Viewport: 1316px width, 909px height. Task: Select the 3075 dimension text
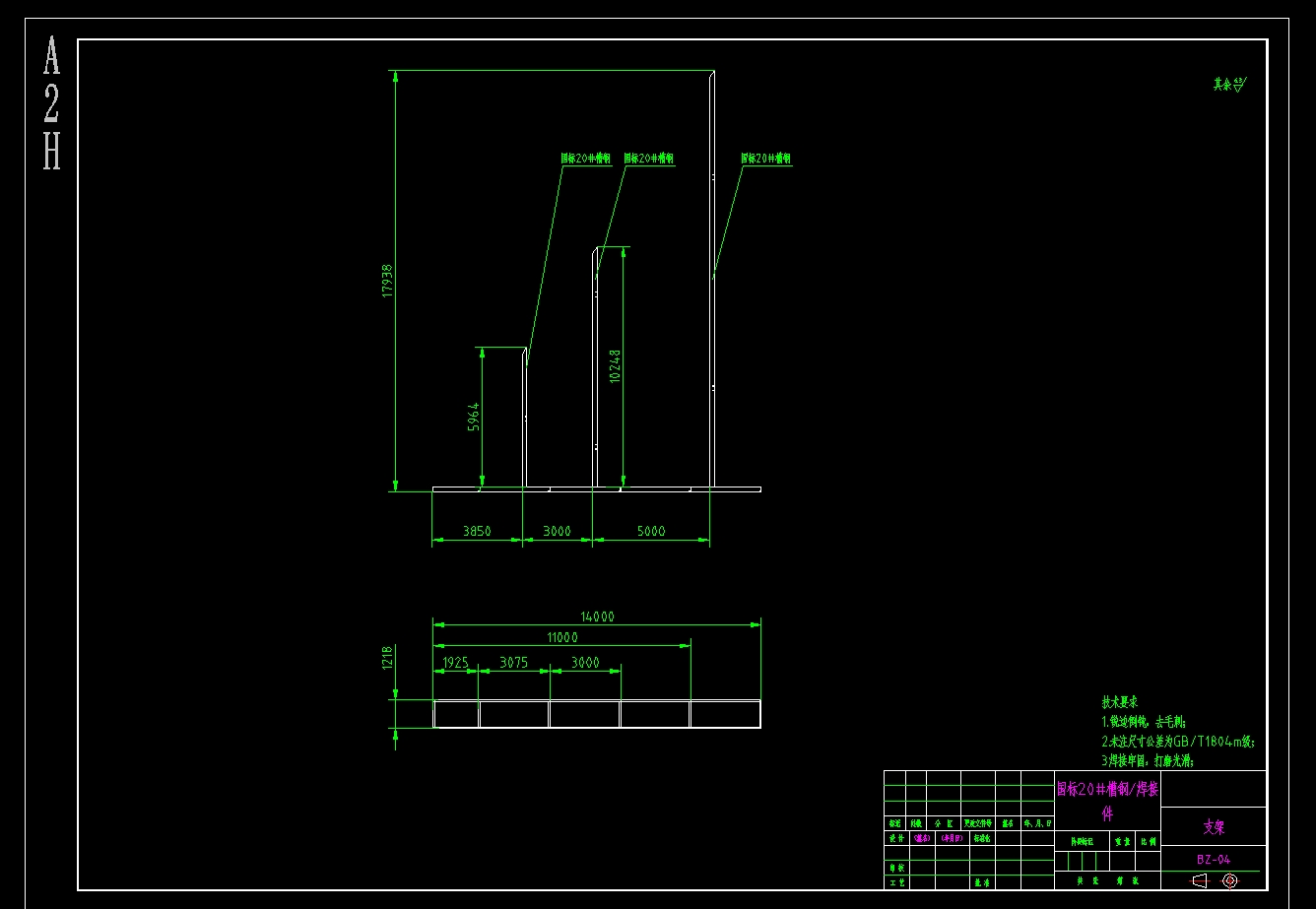[x=514, y=663]
